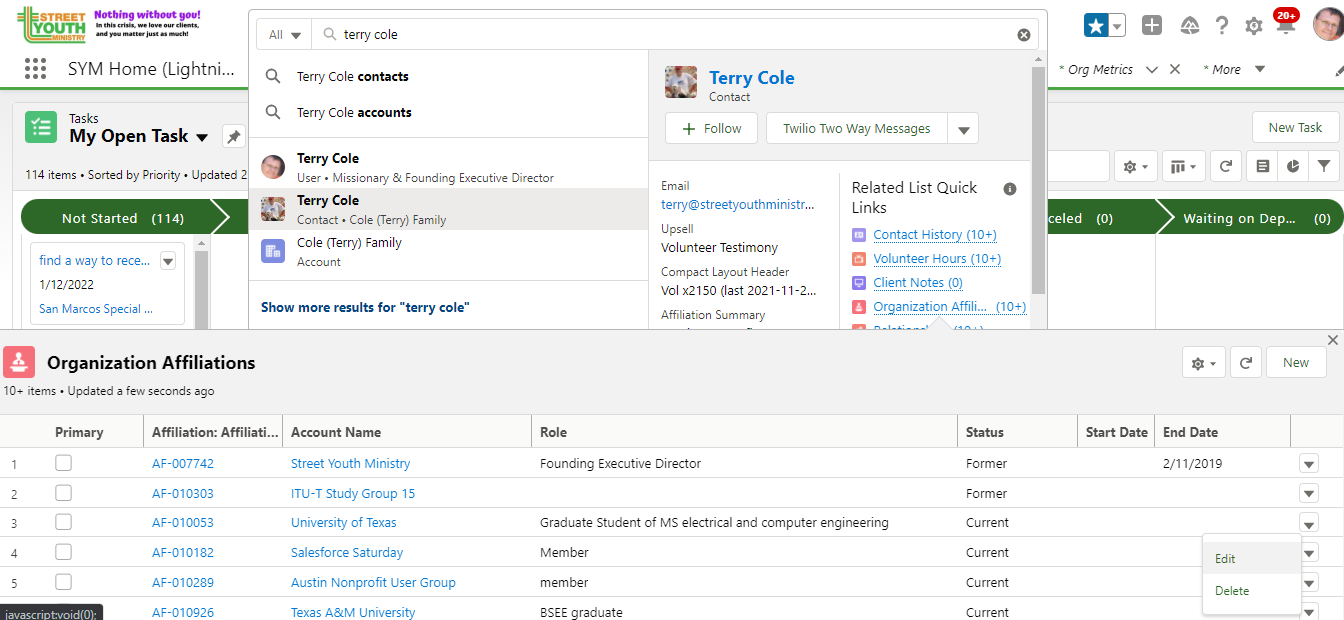1344x620 pixels.
Task: Check Primary box for Street Youth Ministry
Action: click(64, 463)
